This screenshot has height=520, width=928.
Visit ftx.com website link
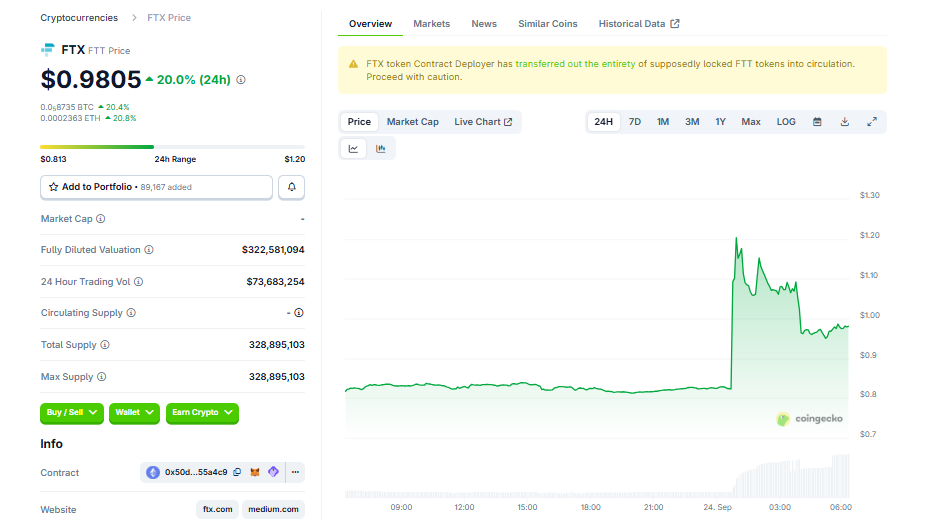point(218,509)
